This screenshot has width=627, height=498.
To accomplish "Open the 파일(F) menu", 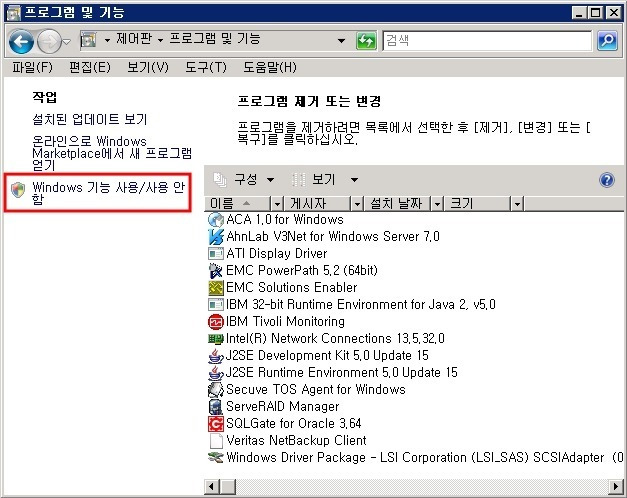I will pyautogui.click(x=32, y=67).
